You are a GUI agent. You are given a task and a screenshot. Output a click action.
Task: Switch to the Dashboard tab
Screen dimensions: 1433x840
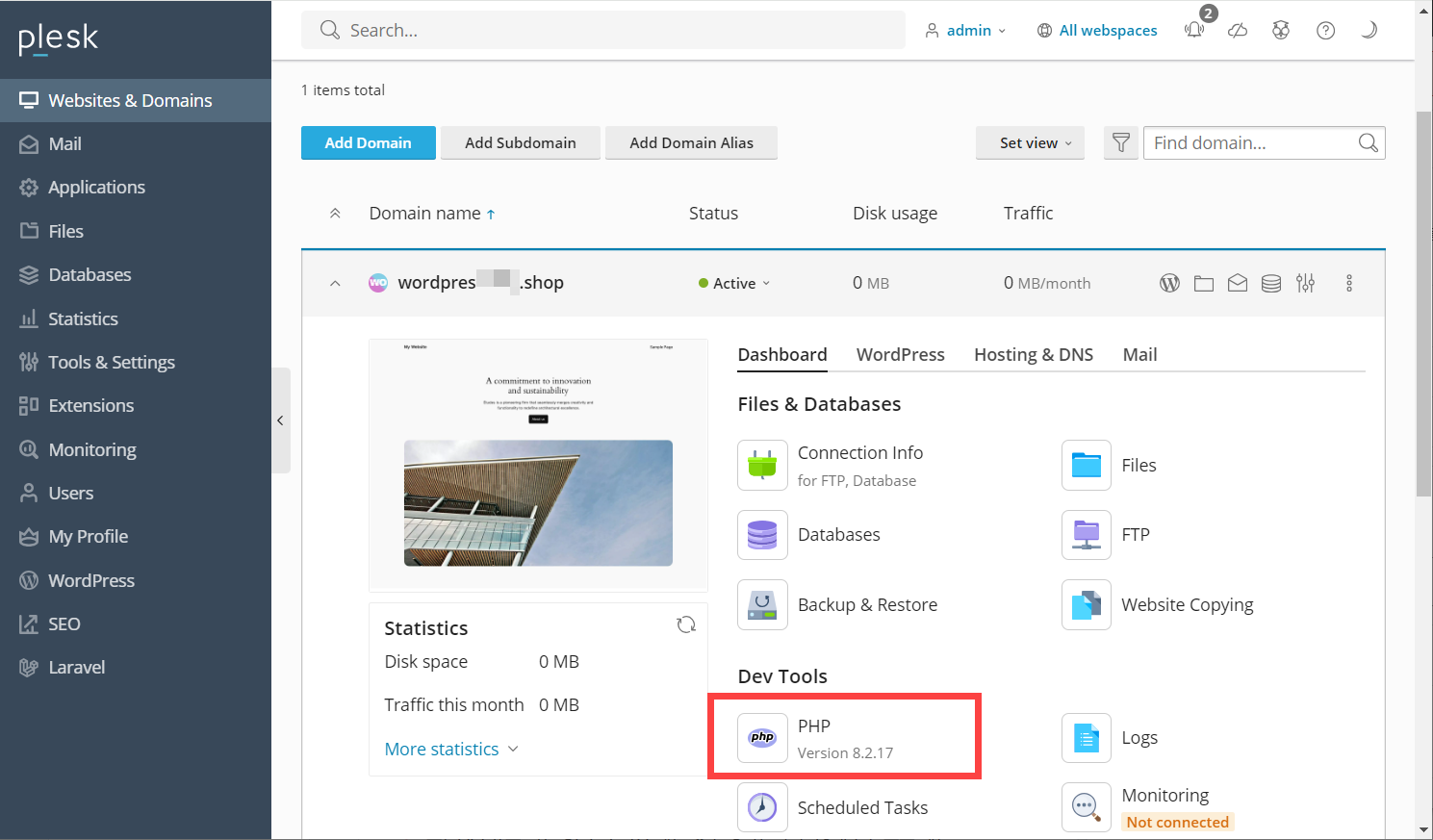(x=782, y=354)
